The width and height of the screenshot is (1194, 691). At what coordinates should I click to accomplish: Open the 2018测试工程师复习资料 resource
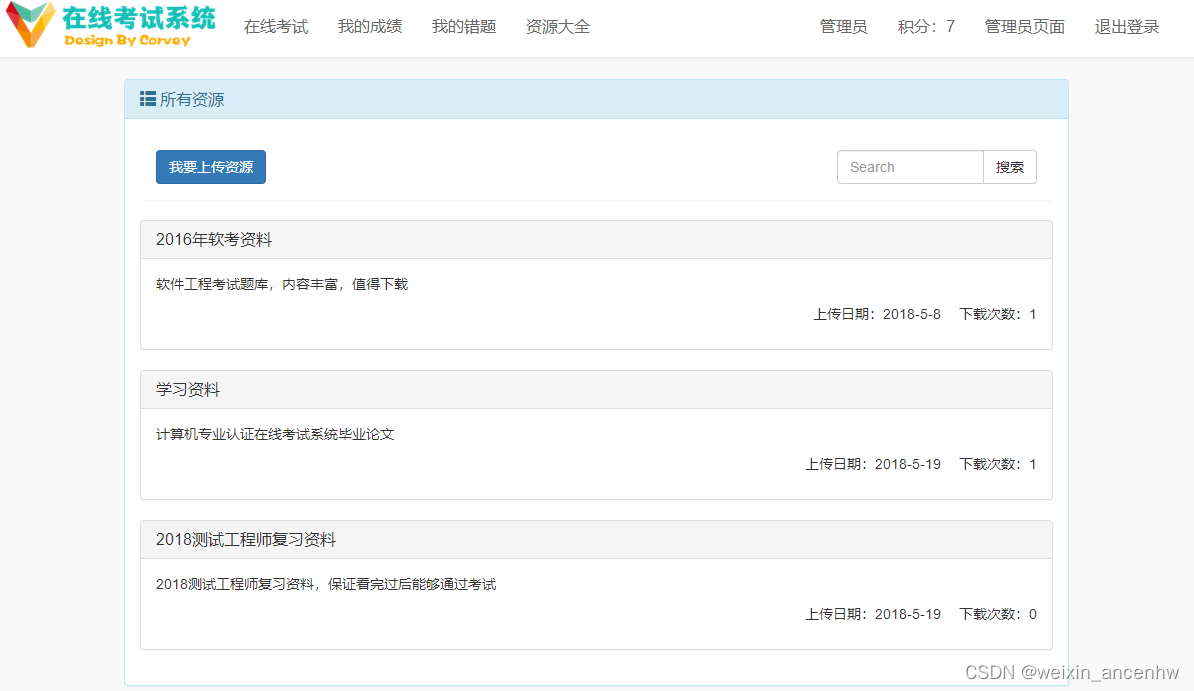pos(246,539)
